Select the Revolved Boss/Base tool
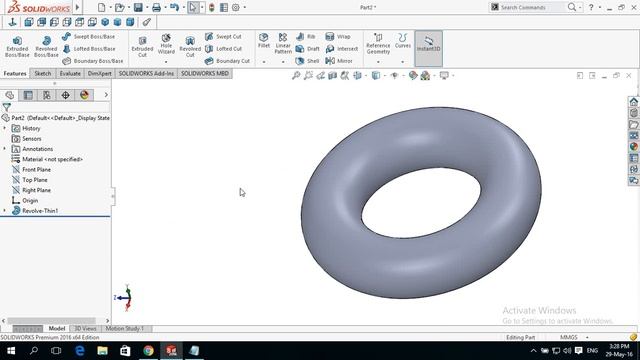Screen dimensions: 640x360 [46, 47]
